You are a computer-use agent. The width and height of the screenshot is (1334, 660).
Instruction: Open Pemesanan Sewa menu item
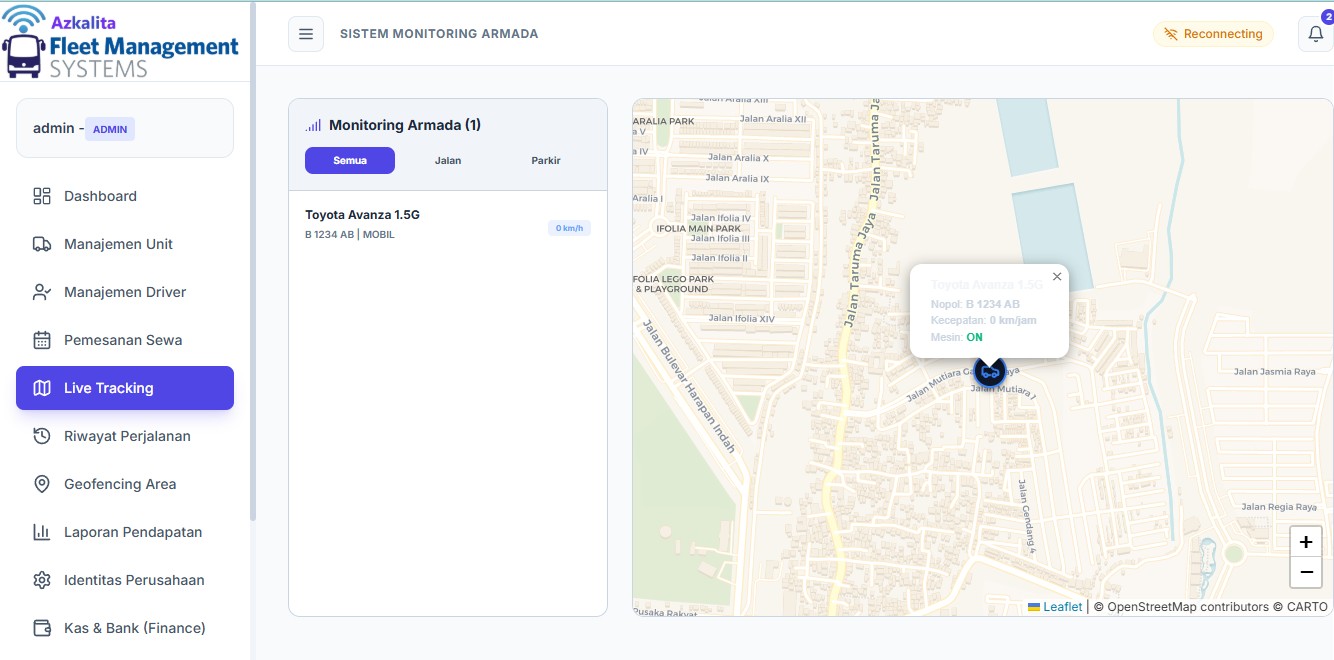(x=125, y=340)
